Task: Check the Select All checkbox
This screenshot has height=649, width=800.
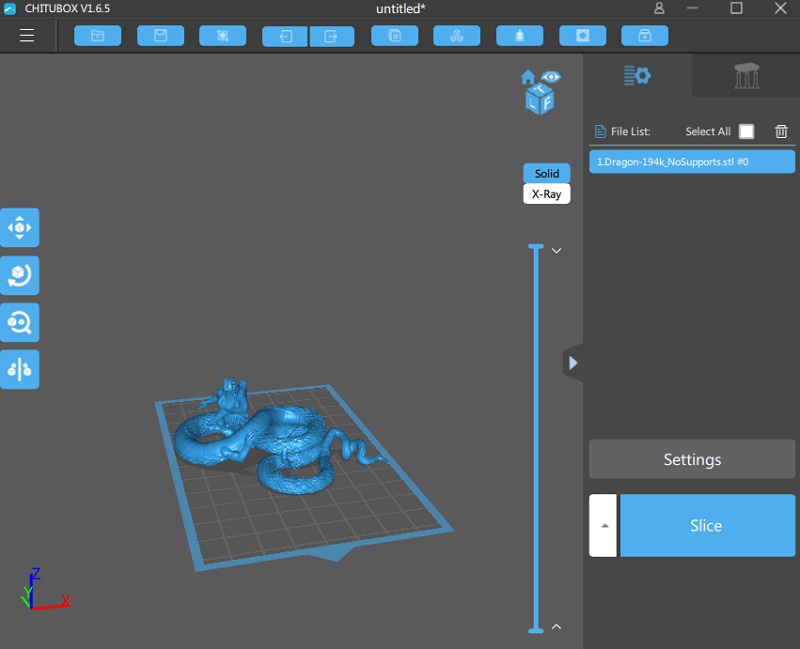Action: pos(746,131)
